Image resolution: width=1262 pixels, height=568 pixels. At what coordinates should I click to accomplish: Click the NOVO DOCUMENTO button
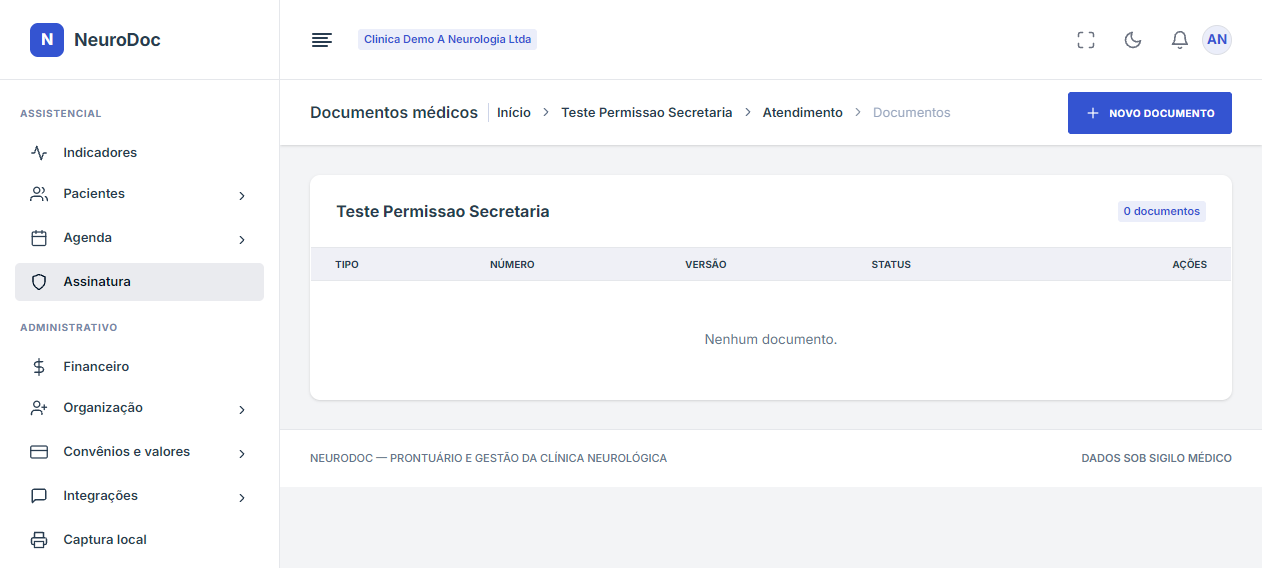(x=1150, y=113)
